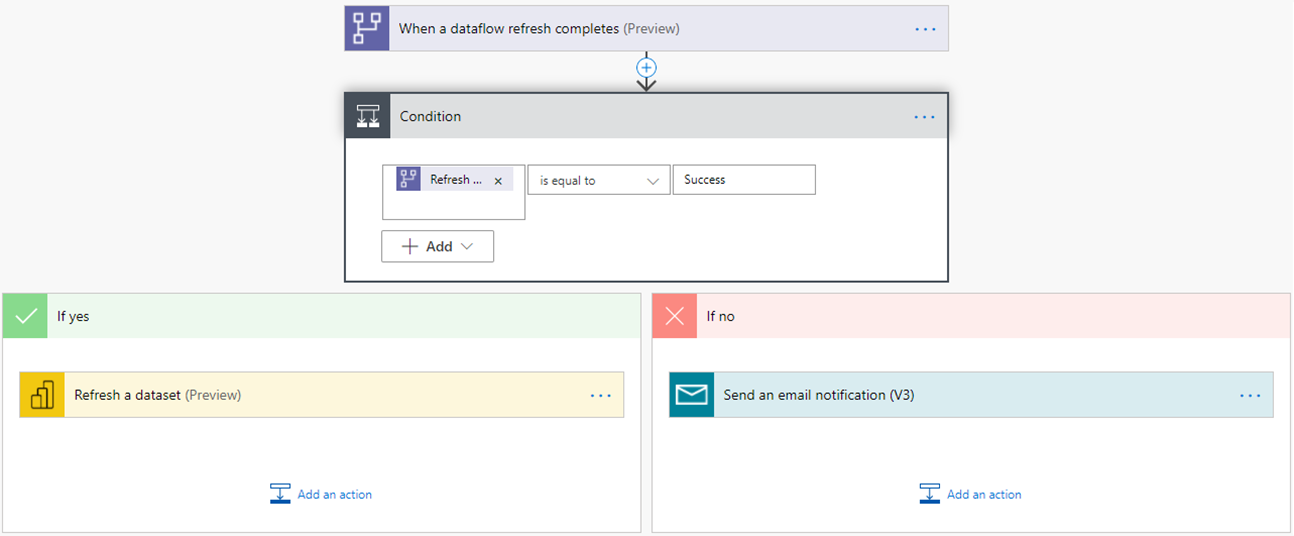This screenshot has width=1294, height=536.
Task: Expand the Add condition dropdown button
Action: point(437,247)
